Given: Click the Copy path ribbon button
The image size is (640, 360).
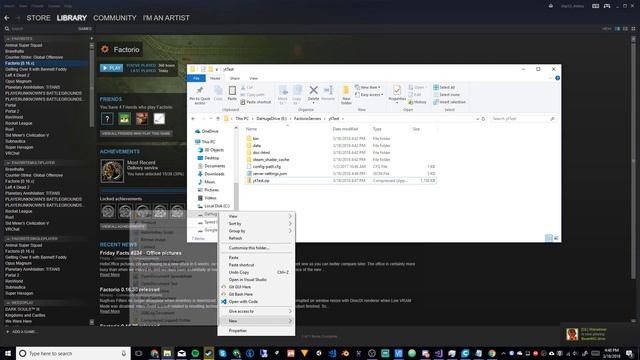Looking at the screenshot, I should pos(252,95).
